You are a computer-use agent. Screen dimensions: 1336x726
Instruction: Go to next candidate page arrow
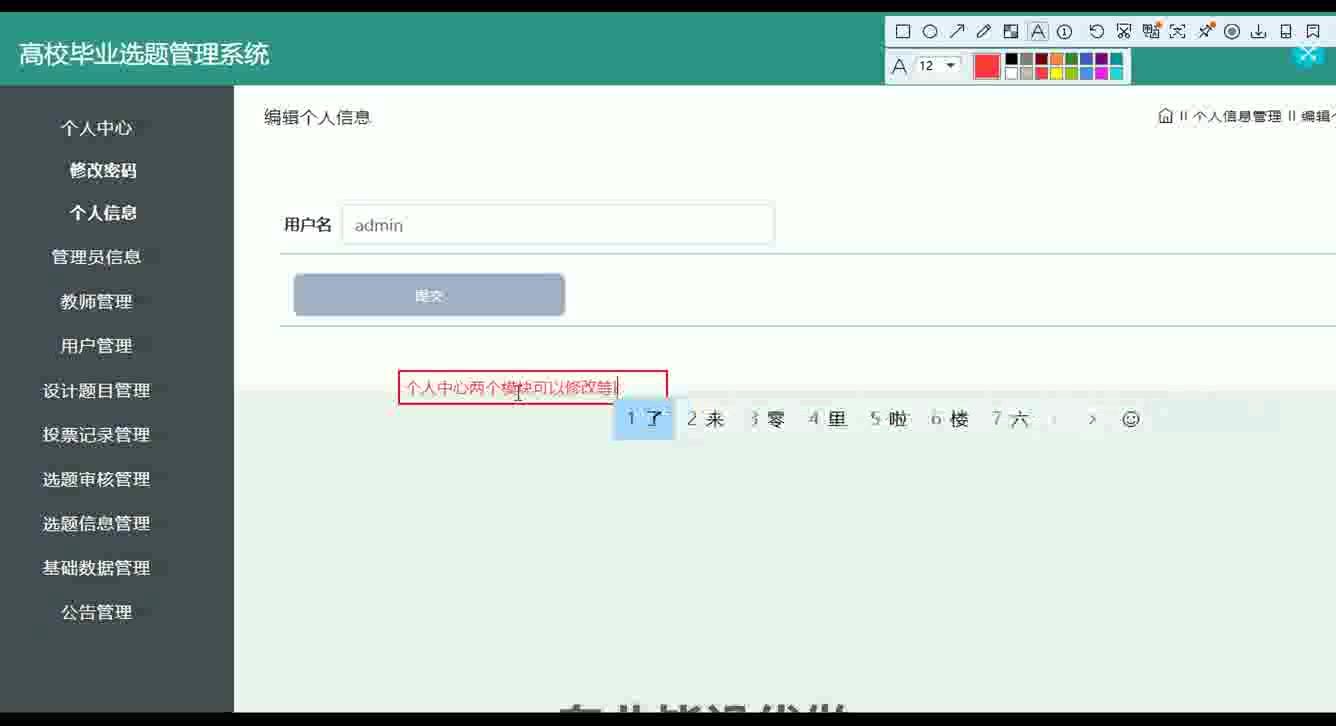1092,419
